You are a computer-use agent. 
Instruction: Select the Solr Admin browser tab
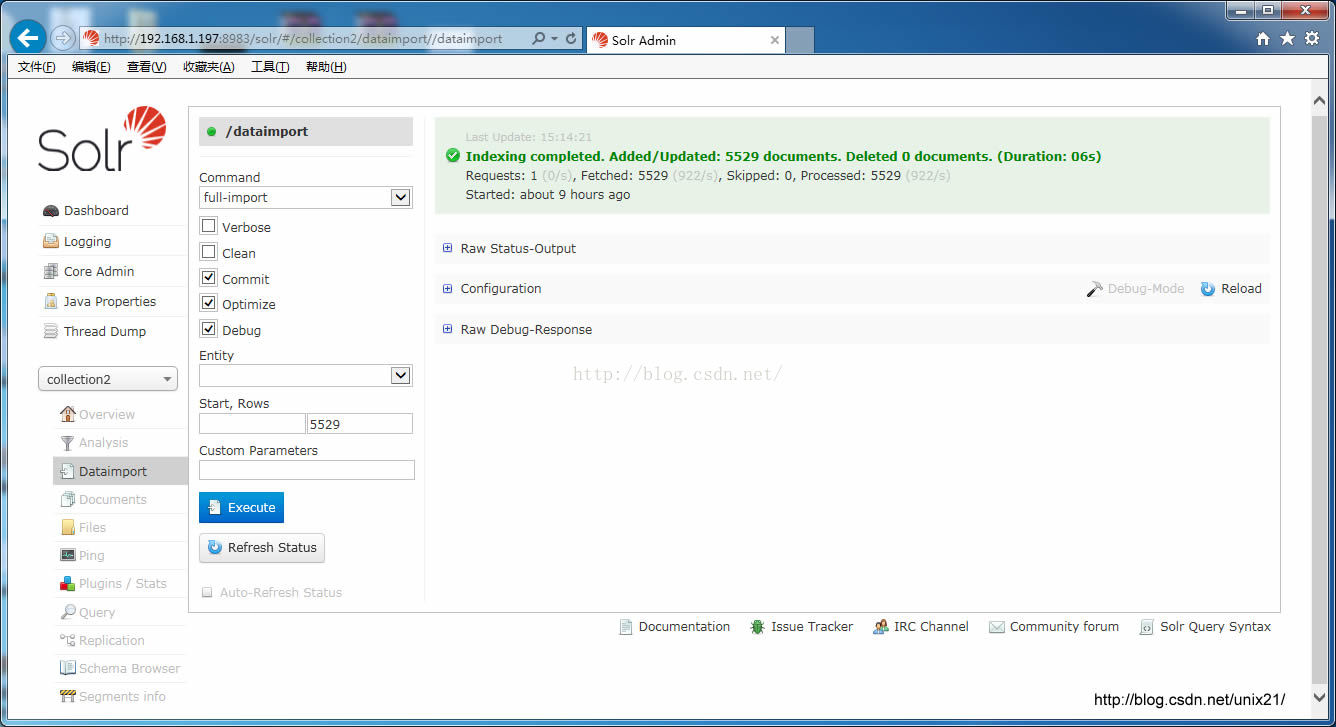(x=685, y=40)
